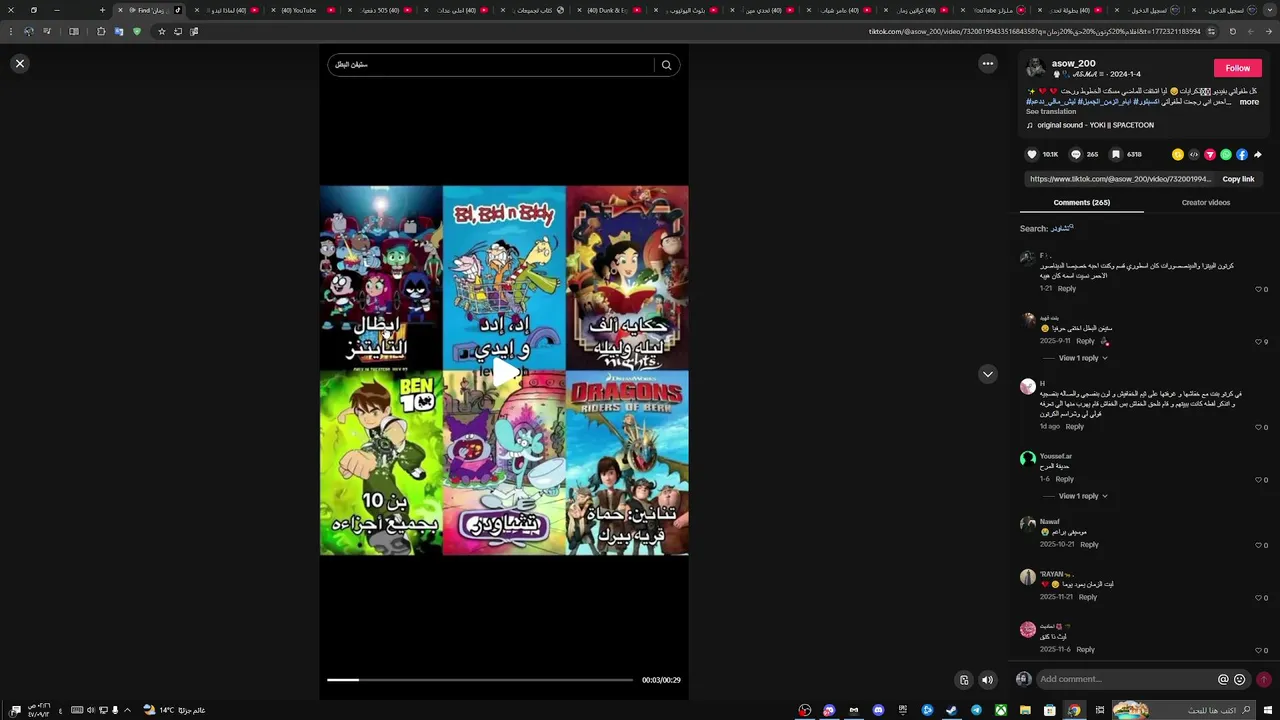
Task: Reload the page
Action: pyautogui.click(x=1233, y=31)
